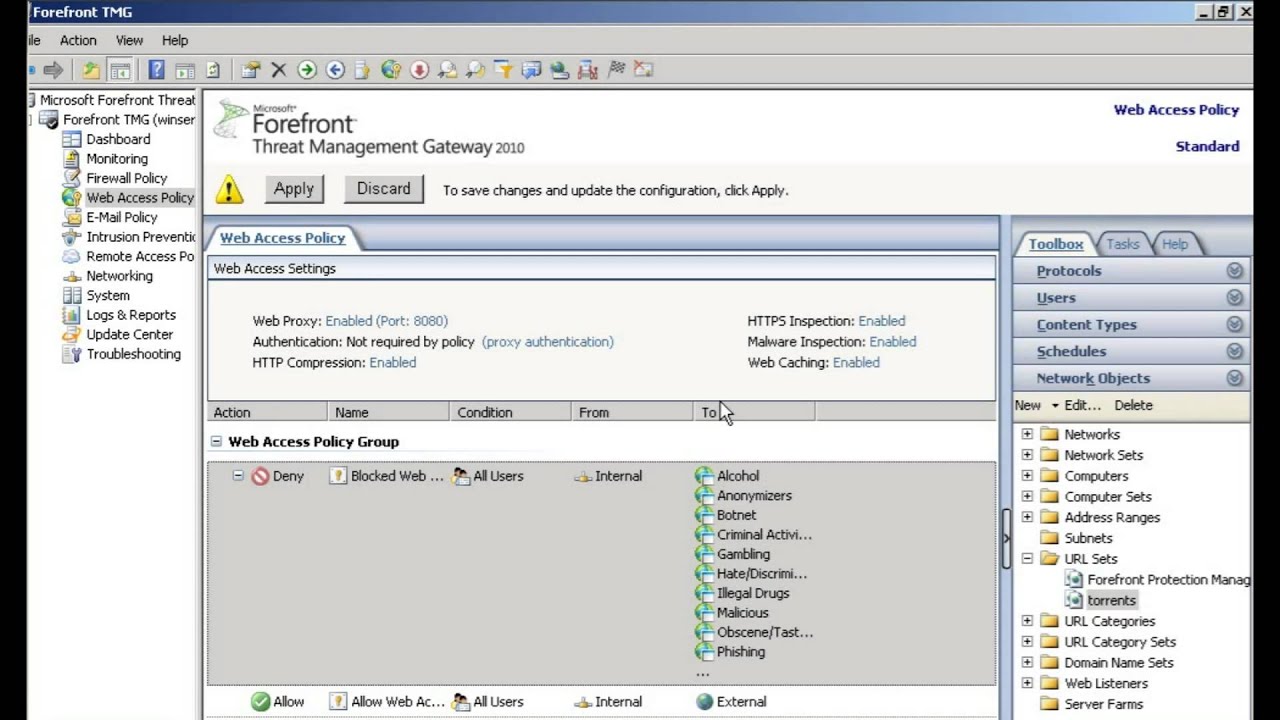Select the Web Access Policy tab
The image size is (1280, 720).
tap(282, 238)
